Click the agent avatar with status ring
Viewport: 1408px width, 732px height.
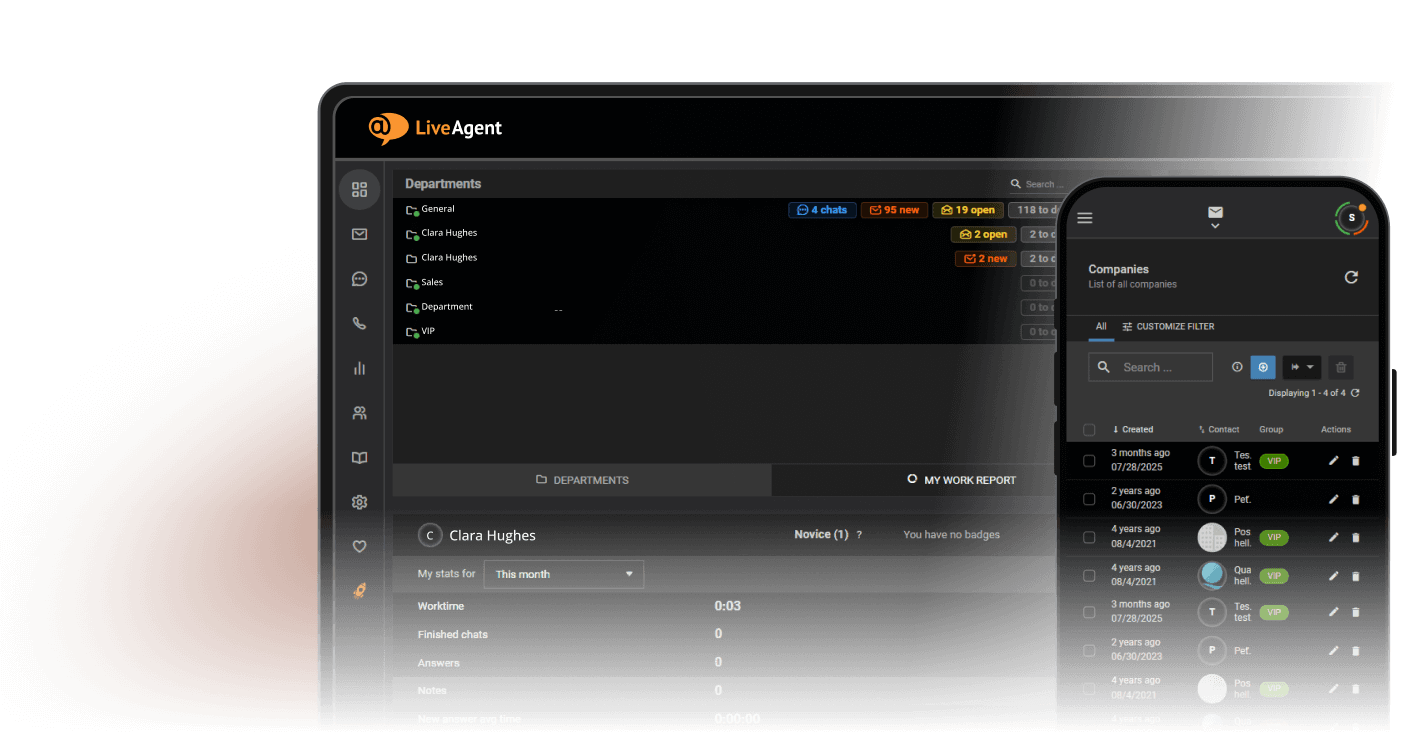(x=1351, y=218)
